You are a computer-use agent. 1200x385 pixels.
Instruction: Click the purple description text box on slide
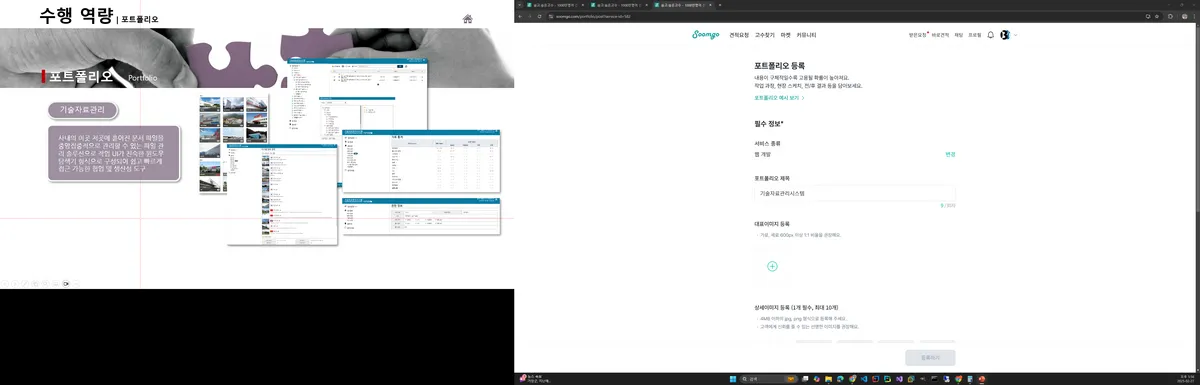pos(113,153)
